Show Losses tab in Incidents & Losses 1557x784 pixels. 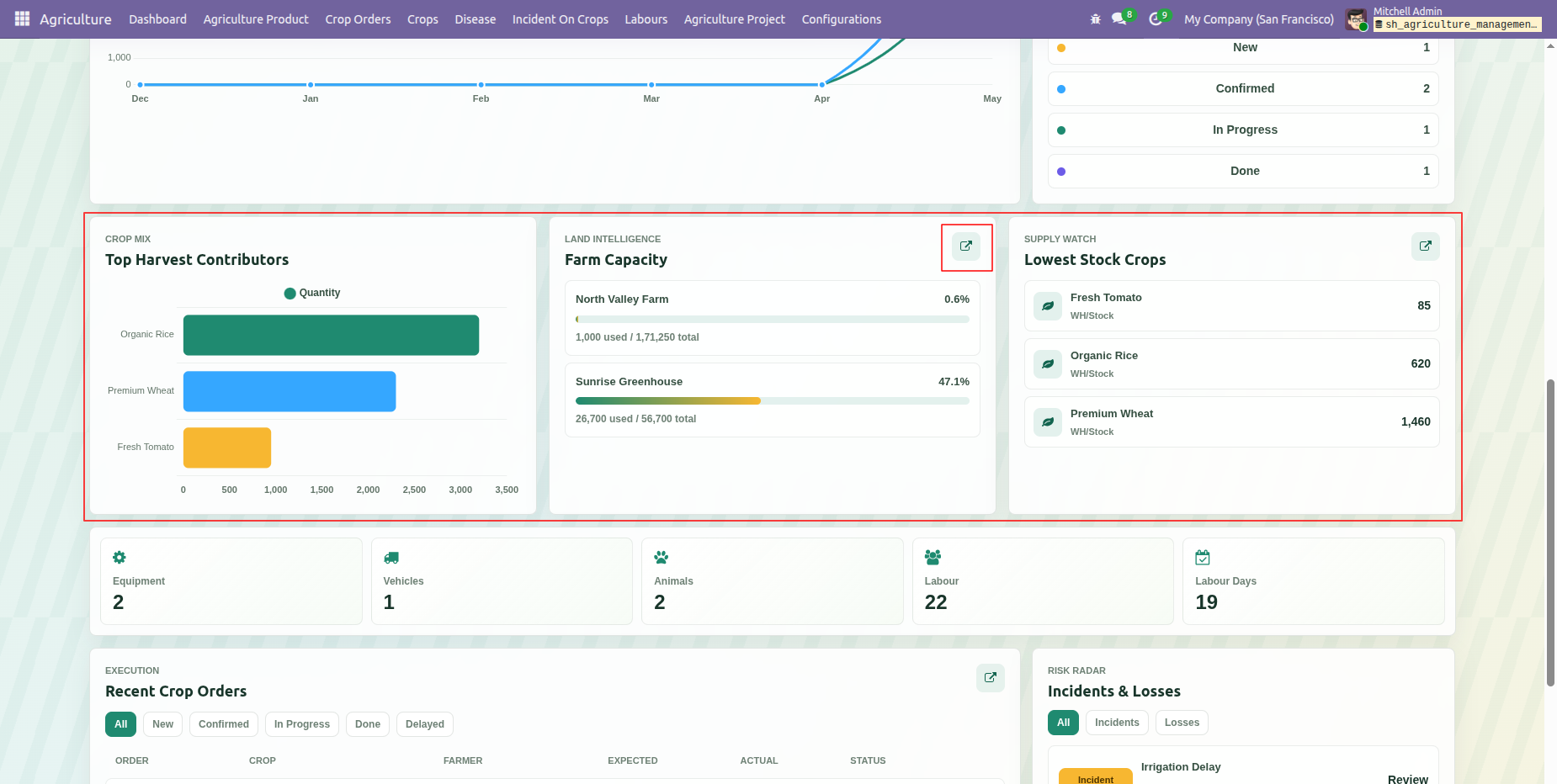(x=1182, y=723)
